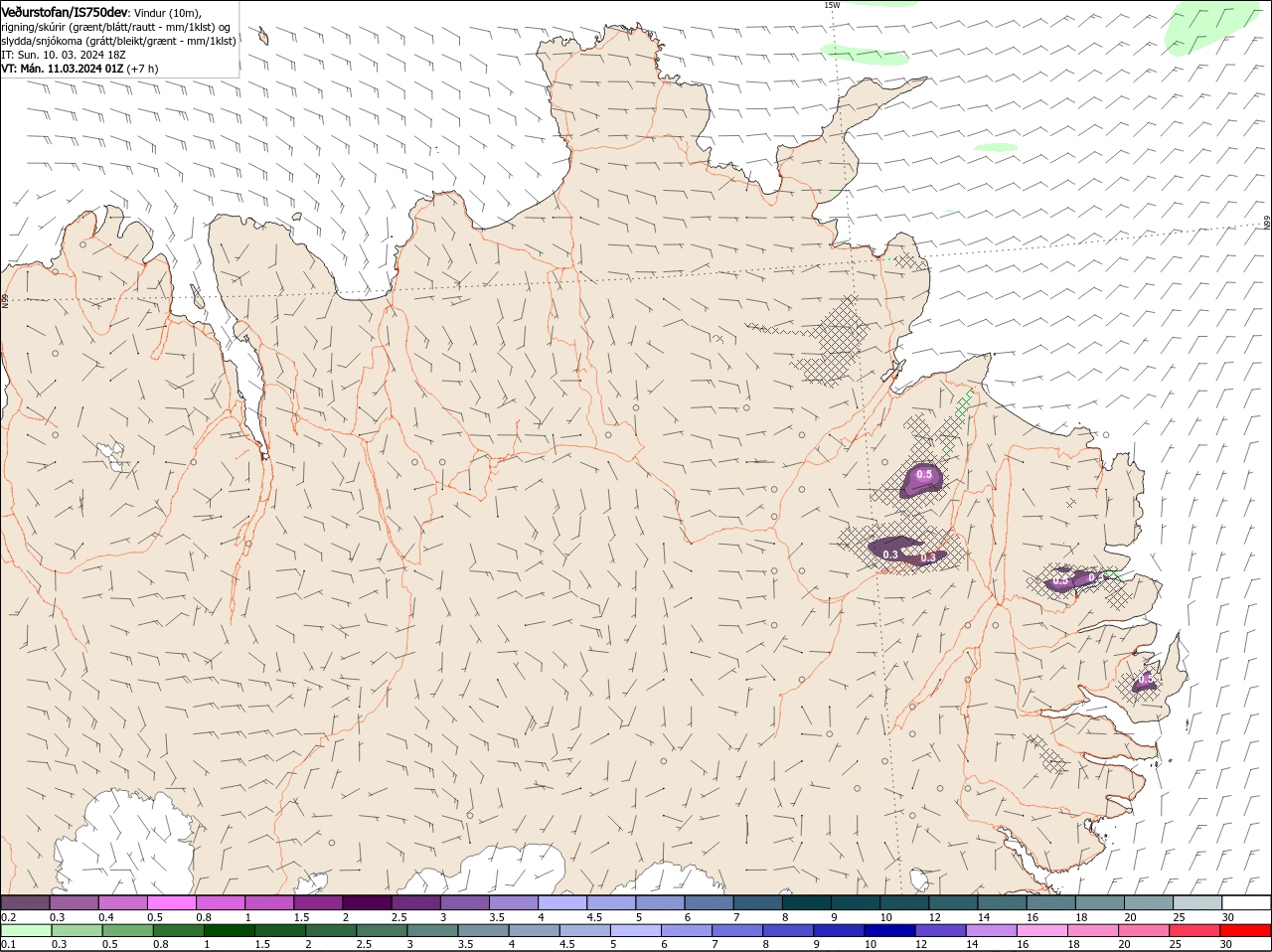The image size is (1272, 952).
Task: Pick the blue-violet 7 rain scale swatch
Action: point(736,931)
